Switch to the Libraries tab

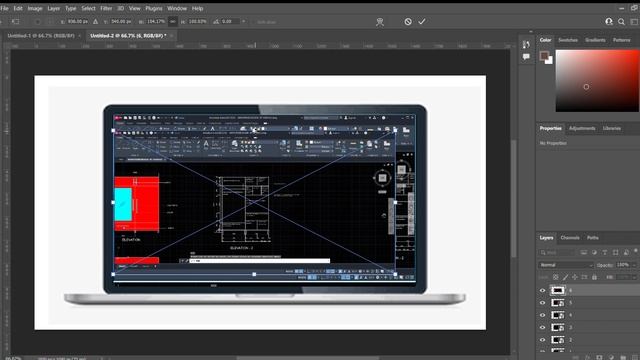click(612, 129)
